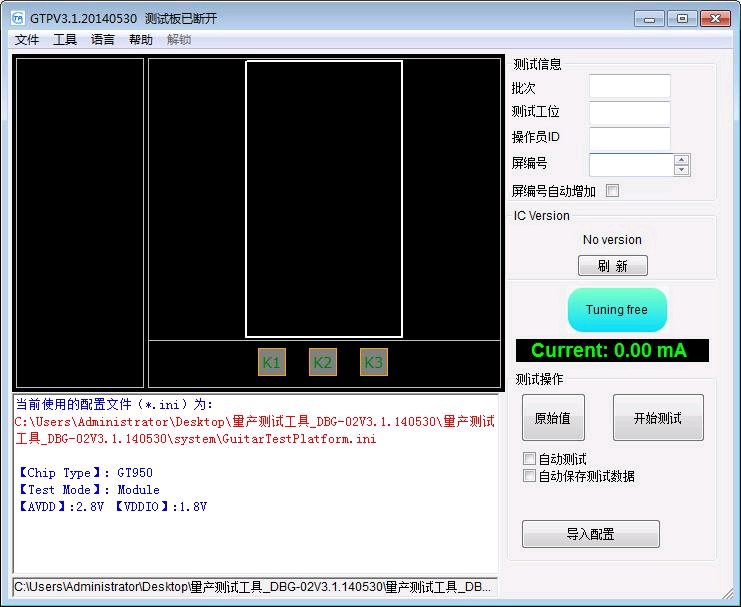Image resolution: width=741 pixels, height=607 pixels.
Task: Increase 屏编号 with the up arrow
Action: point(681,160)
